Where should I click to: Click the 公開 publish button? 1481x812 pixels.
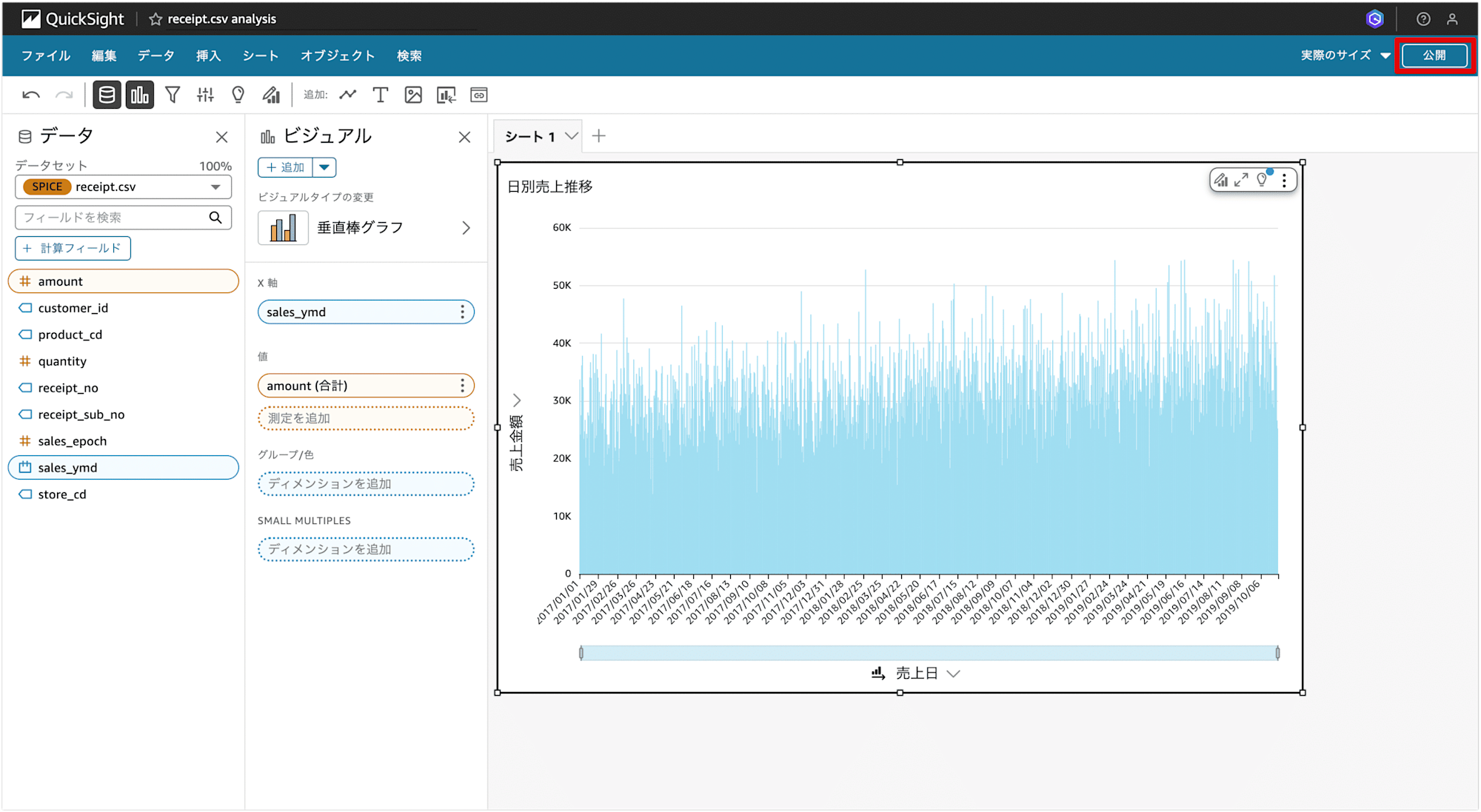click(x=1434, y=56)
